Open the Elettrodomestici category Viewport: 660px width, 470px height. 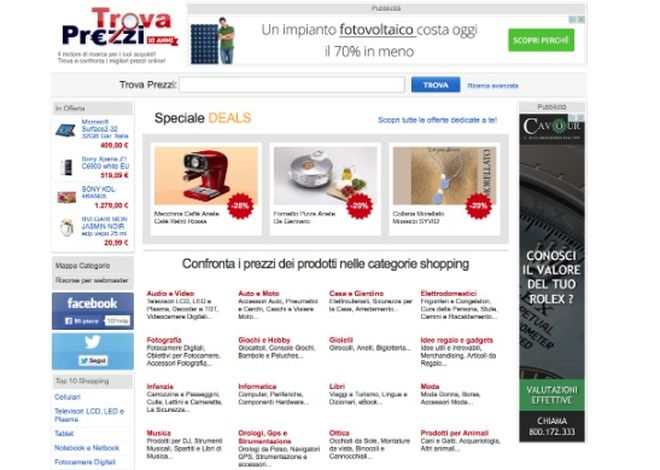click(448, 293)
